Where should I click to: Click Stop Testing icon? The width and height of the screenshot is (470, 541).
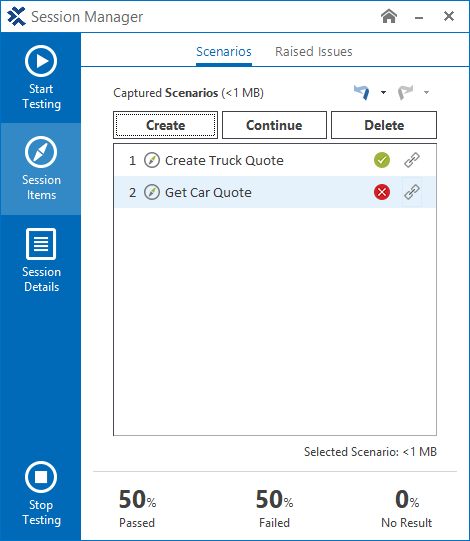click(41, 477)
